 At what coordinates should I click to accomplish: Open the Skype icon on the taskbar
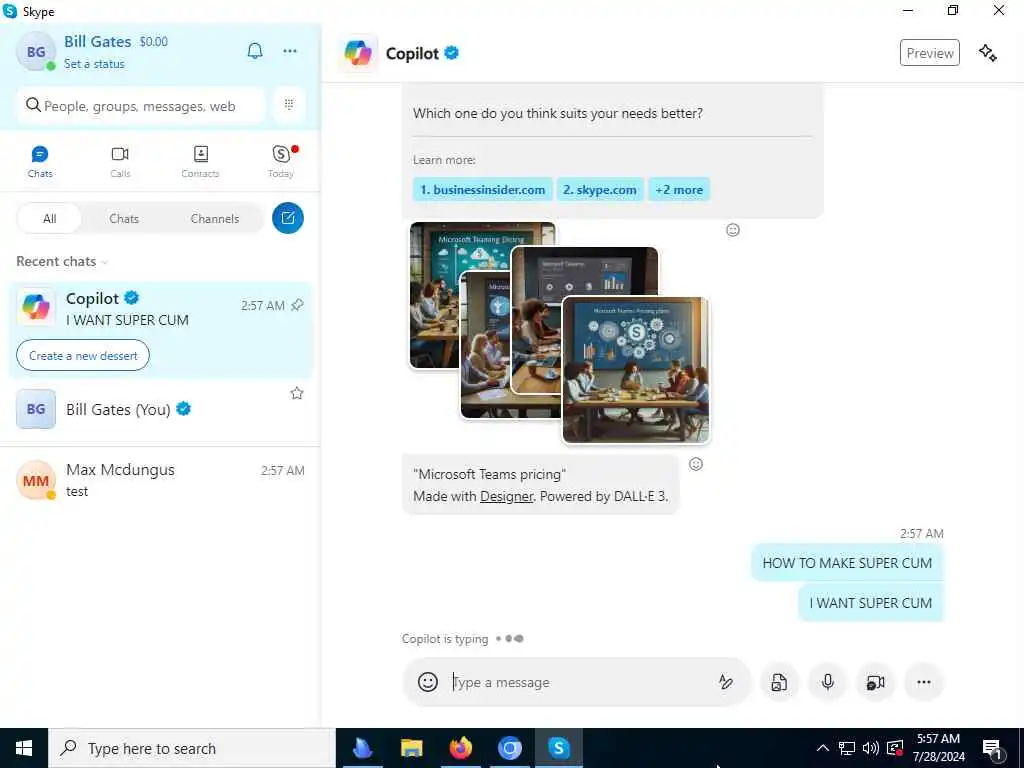[558, 748]
